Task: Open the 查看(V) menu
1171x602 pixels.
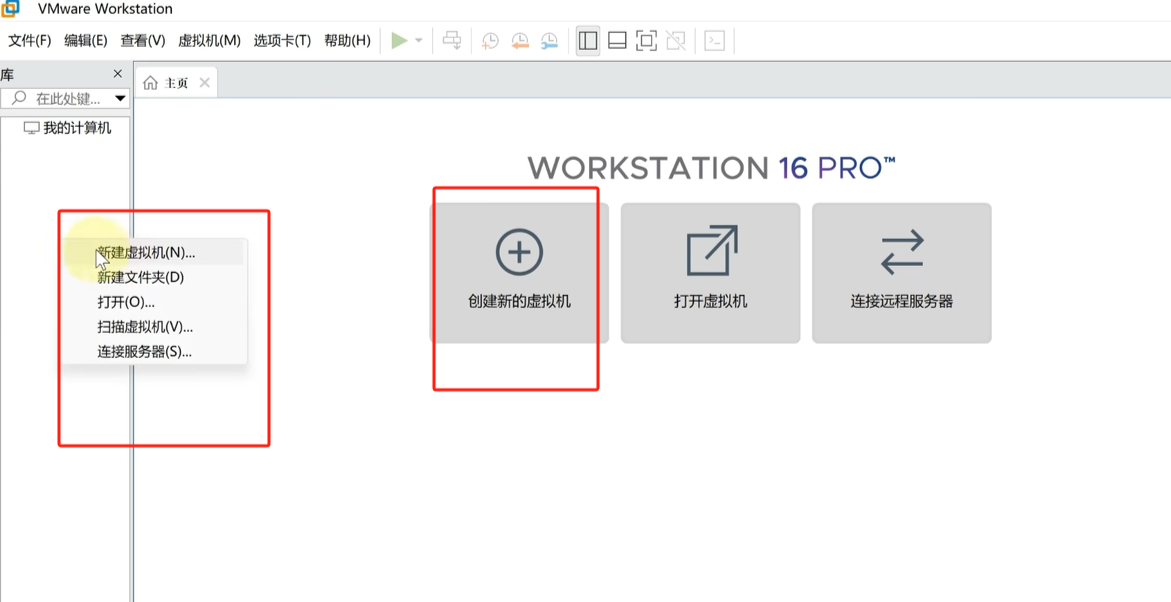Action: point(143,40)
